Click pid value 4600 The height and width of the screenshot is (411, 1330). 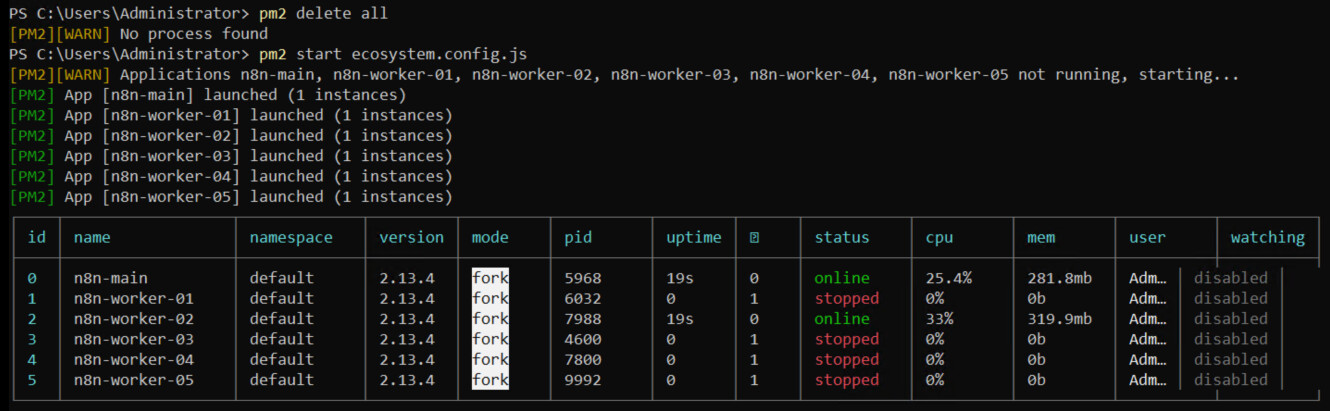[583, 339]
